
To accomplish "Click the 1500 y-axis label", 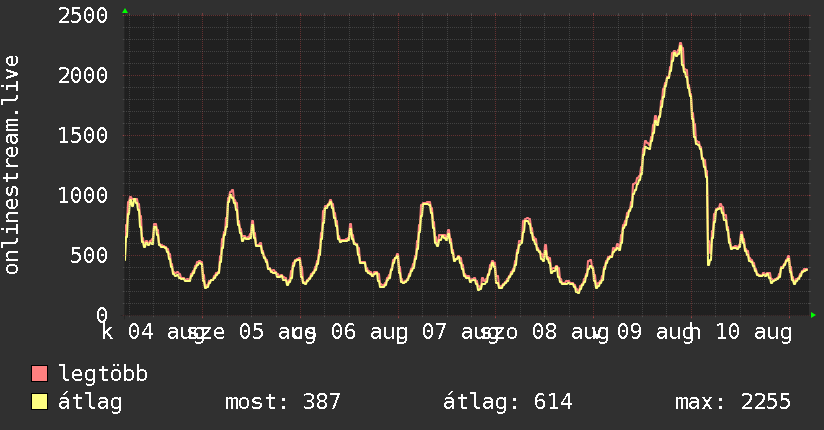I will pos(83,136).
